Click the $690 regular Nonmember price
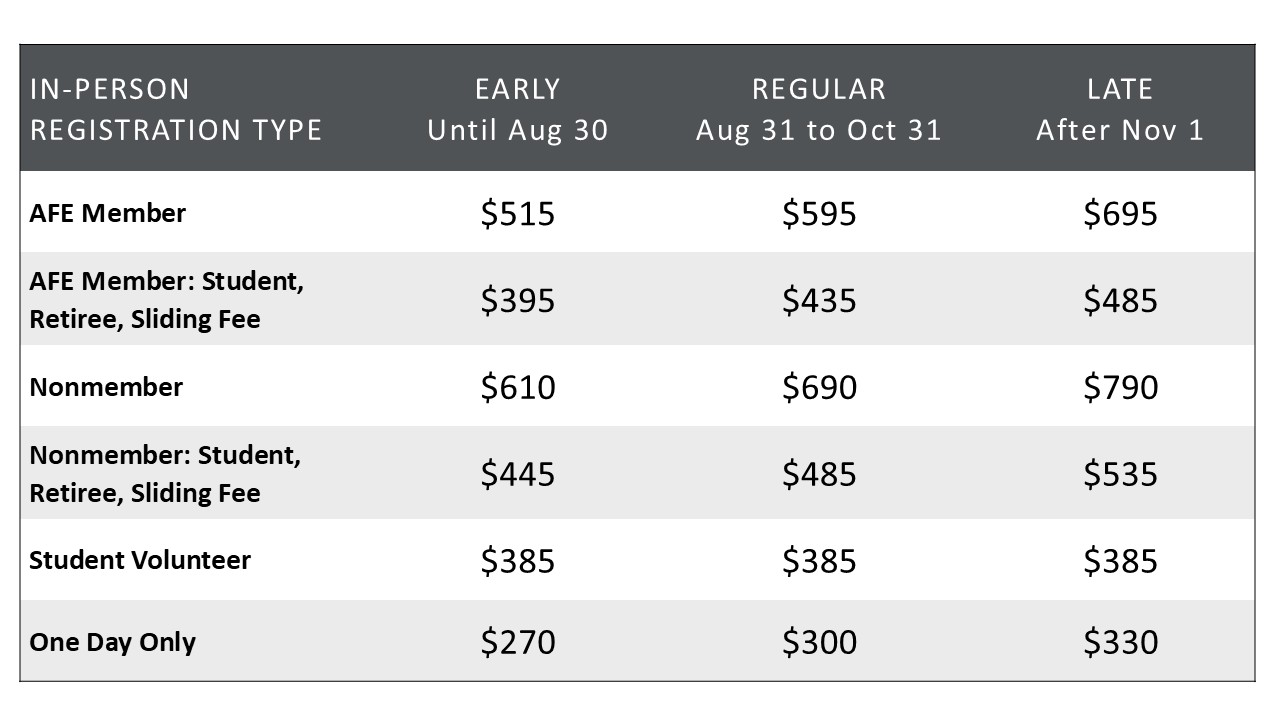Viewport: 1280px width, 720px height. tap(819, 387)
